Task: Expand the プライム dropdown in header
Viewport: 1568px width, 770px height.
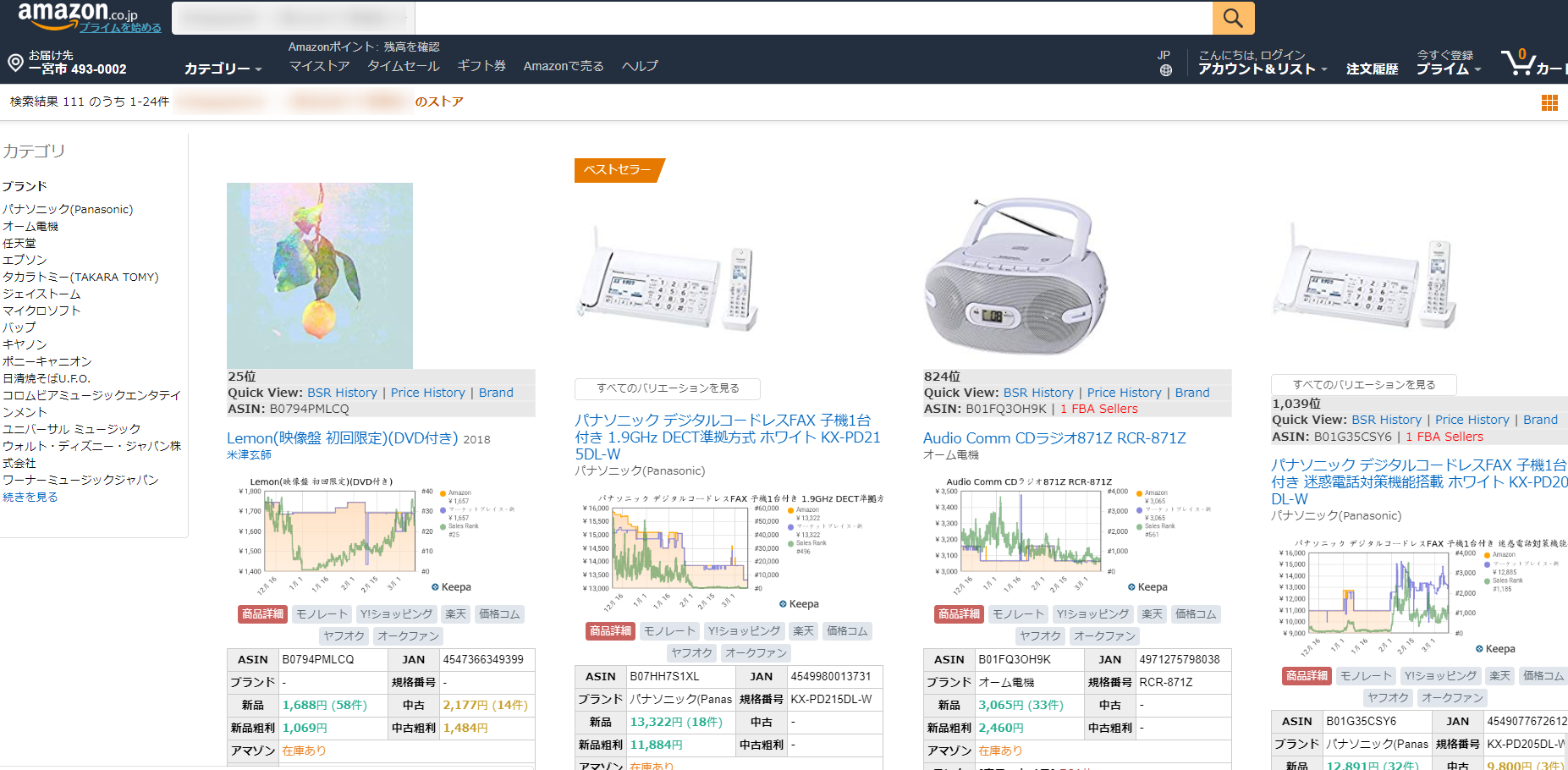Action: tap(1448, 69)
